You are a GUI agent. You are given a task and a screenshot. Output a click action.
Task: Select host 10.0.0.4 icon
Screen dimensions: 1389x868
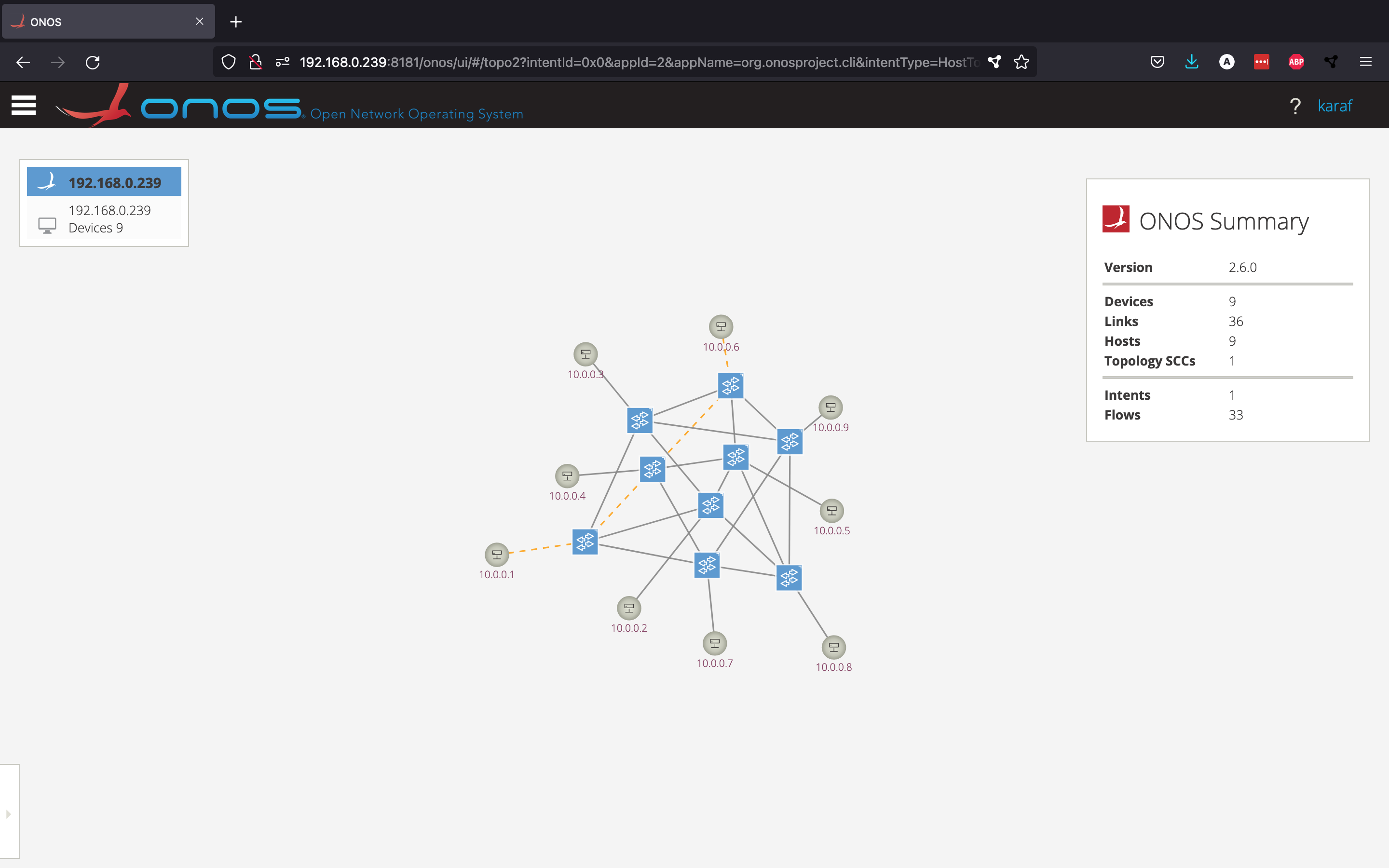pos(567,476)
